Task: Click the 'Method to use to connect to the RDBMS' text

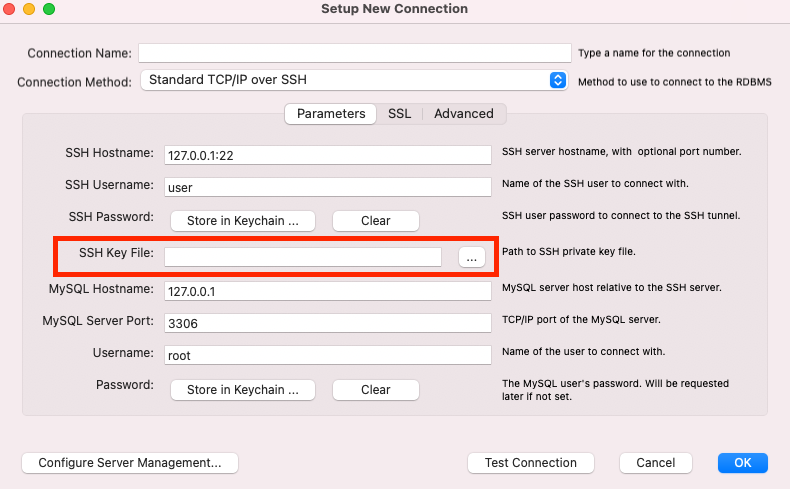Action: point(675,82)
